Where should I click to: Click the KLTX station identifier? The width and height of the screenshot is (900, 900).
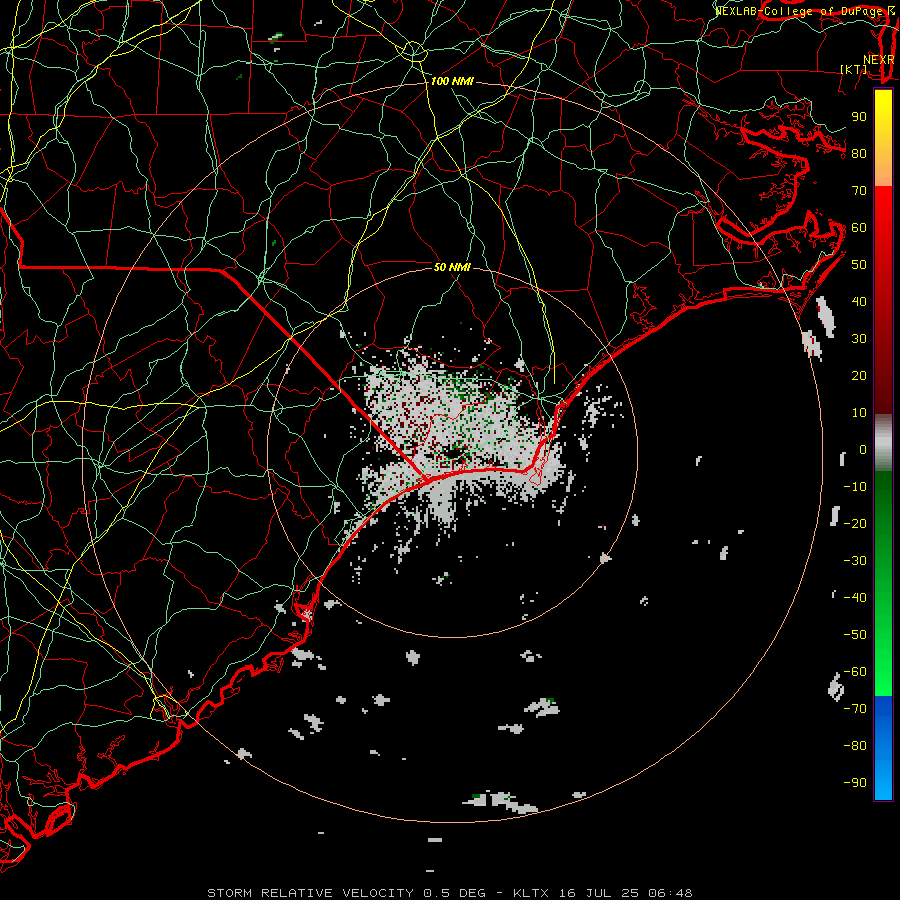pos(530,893)
